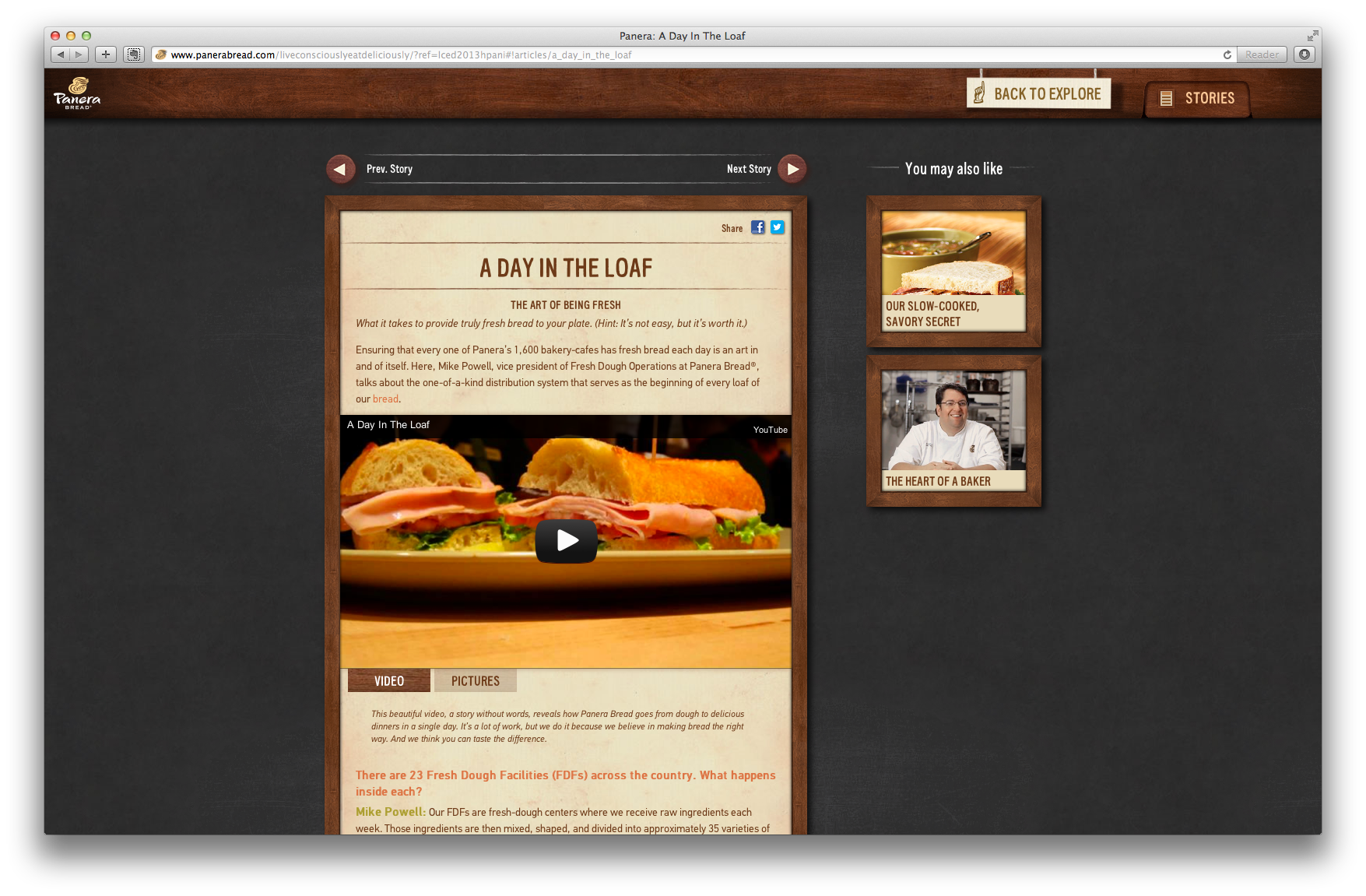The width and height of the screenshot is (1366, 896).
Task: Enter full screen with the window's expand icon
Action: point(1312,36)
